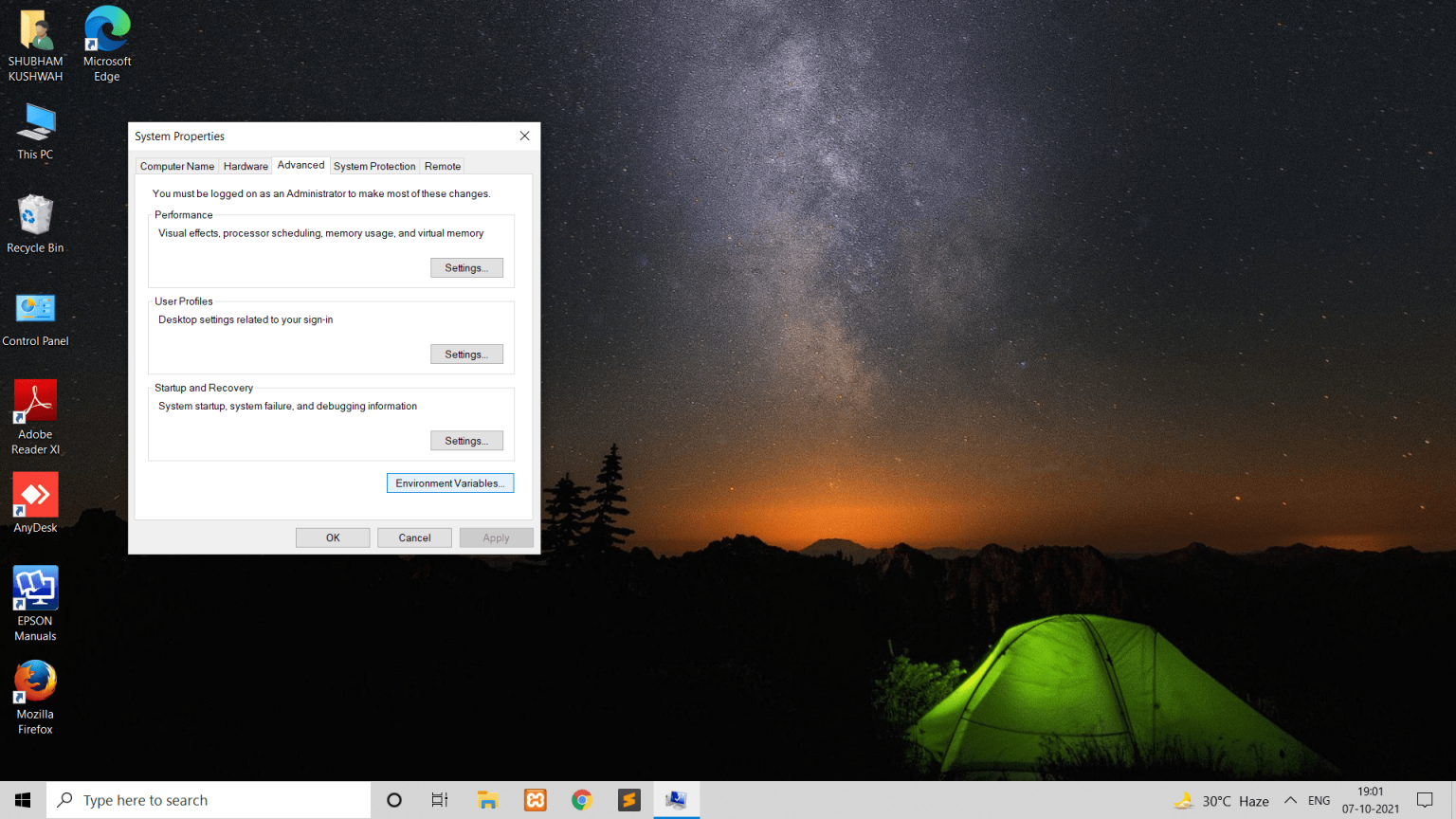Open the SHUBHAM KUSHWAH user folder icon
Image resolution: width=1456 pixels, height=819 pixels.
point(35,45)
